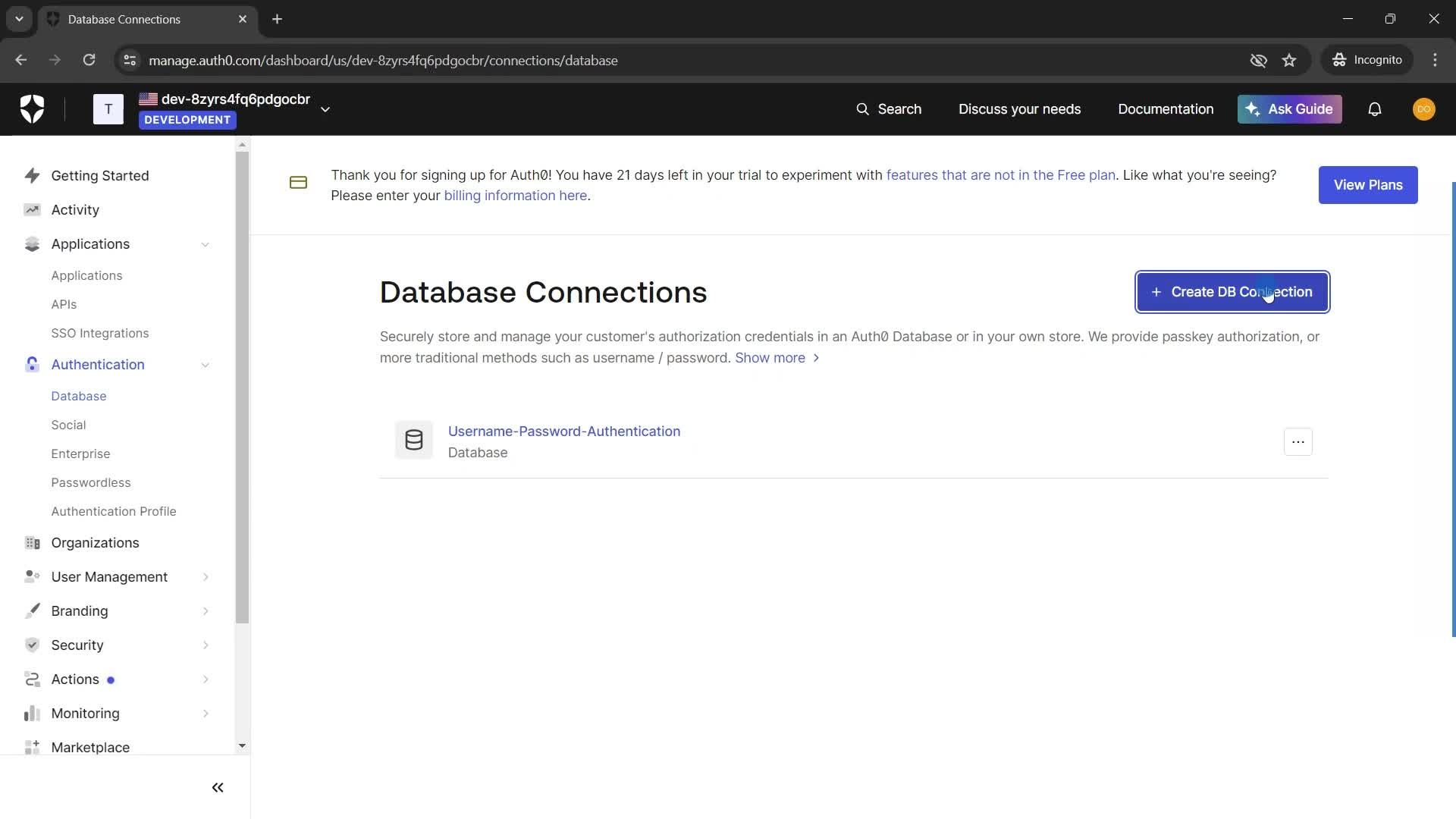The height and width of the screenshot is (819, 1456).
Task: Click the Applications stack icon
Action: point(32,244)
